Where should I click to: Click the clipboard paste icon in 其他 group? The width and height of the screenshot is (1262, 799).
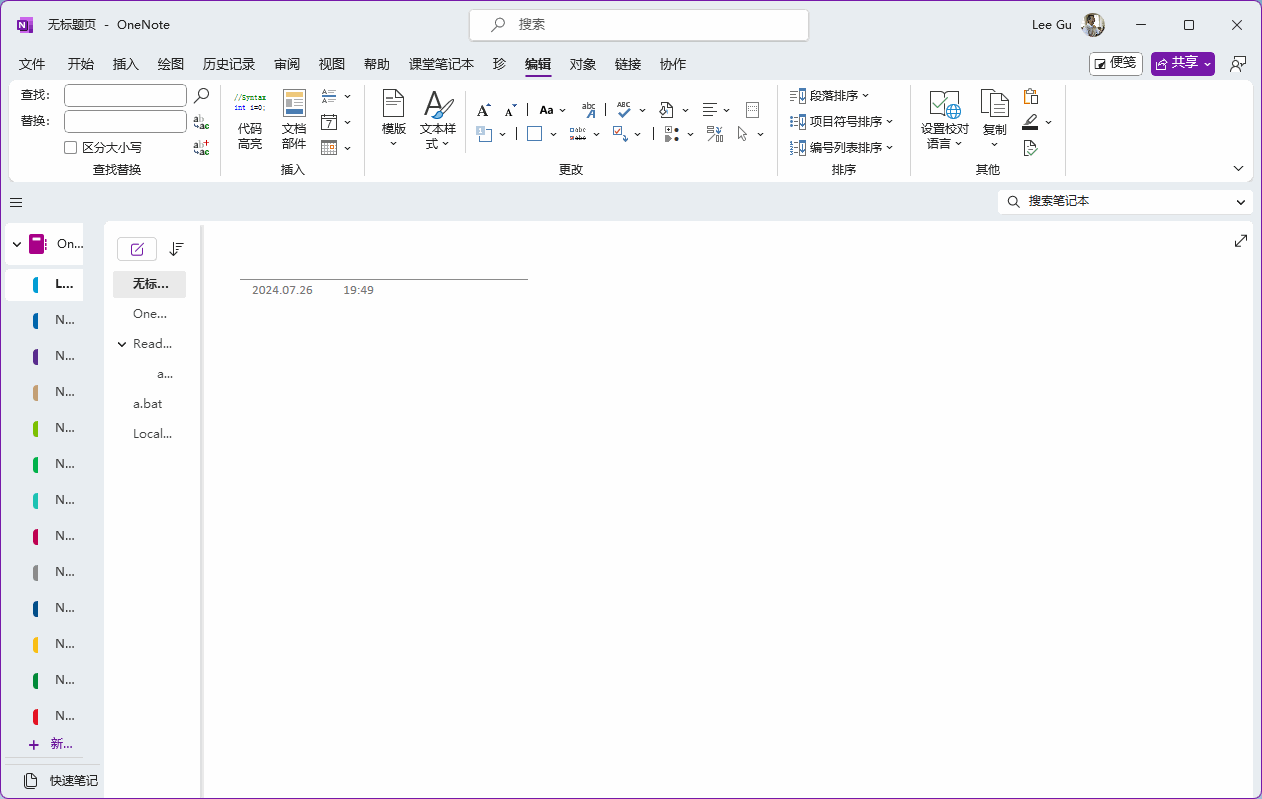coord(1031,96)
